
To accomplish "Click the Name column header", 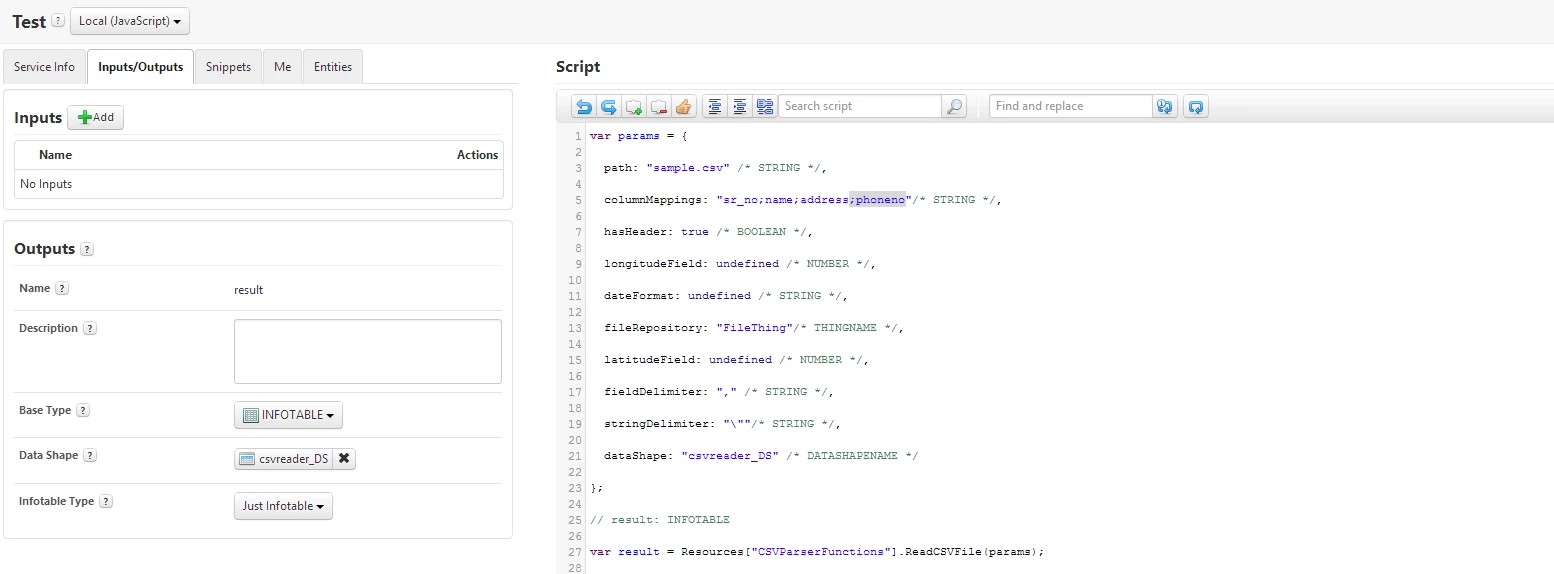I will click(x=55, y=155).
